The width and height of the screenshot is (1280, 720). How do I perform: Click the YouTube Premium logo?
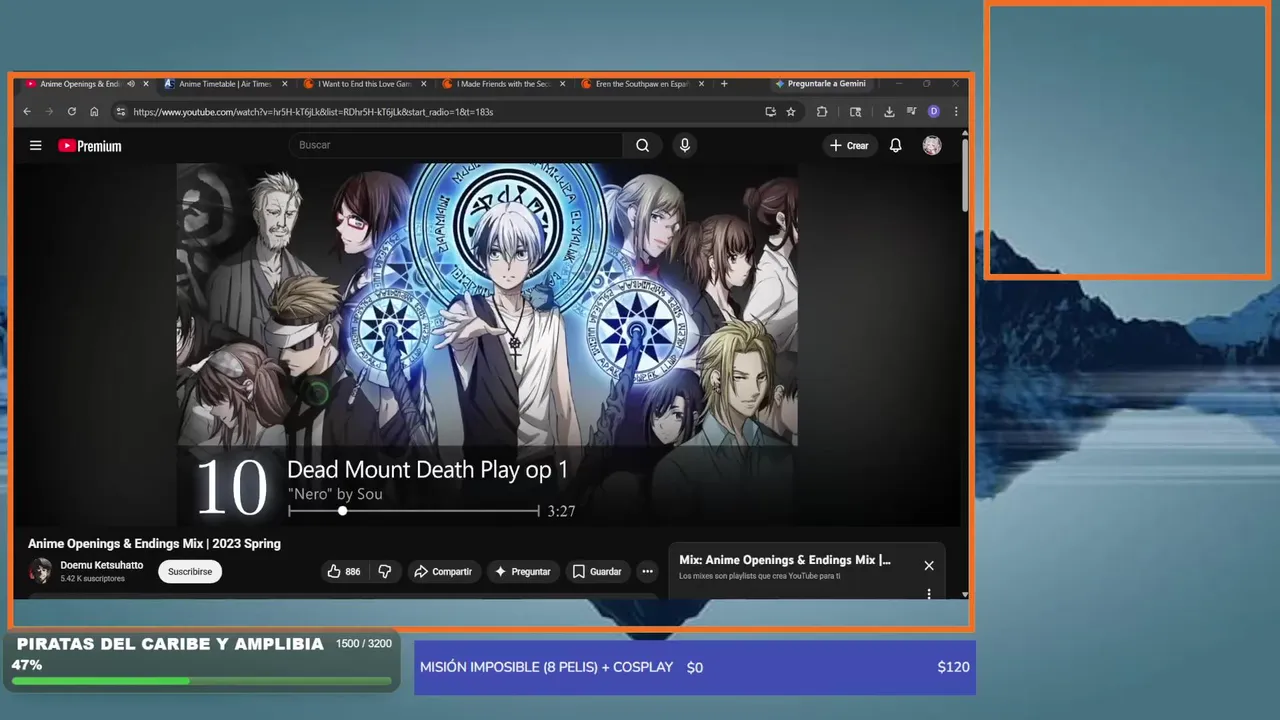pos(89,146)
